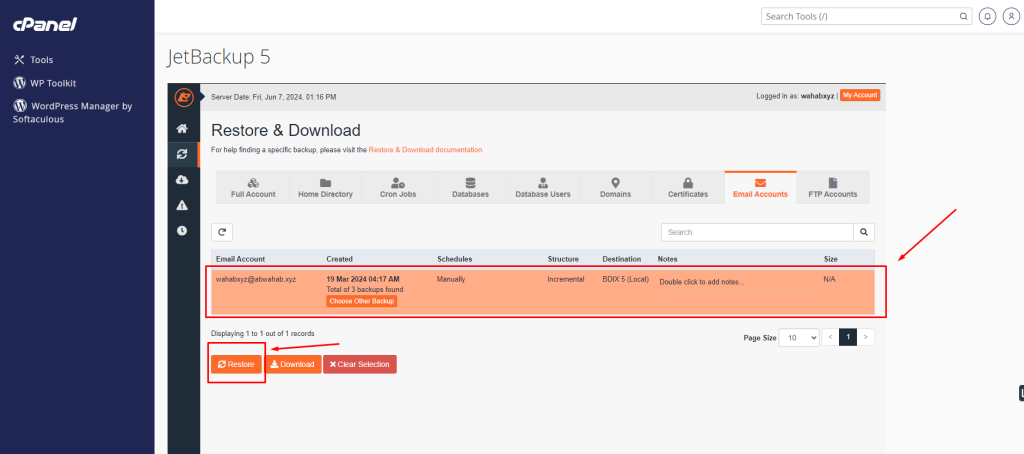This screenshot has width=1024, height=454.
Task: Click the refresh list icon button
Action: [x=224, y=232]
